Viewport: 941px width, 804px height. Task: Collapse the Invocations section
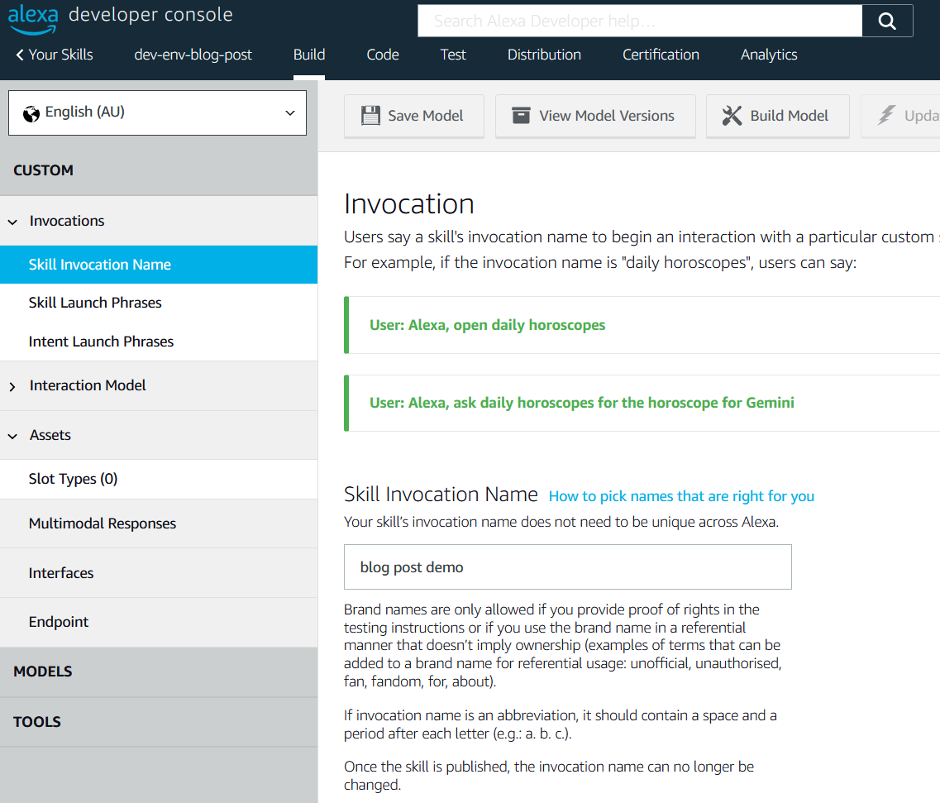pos(12,221)
